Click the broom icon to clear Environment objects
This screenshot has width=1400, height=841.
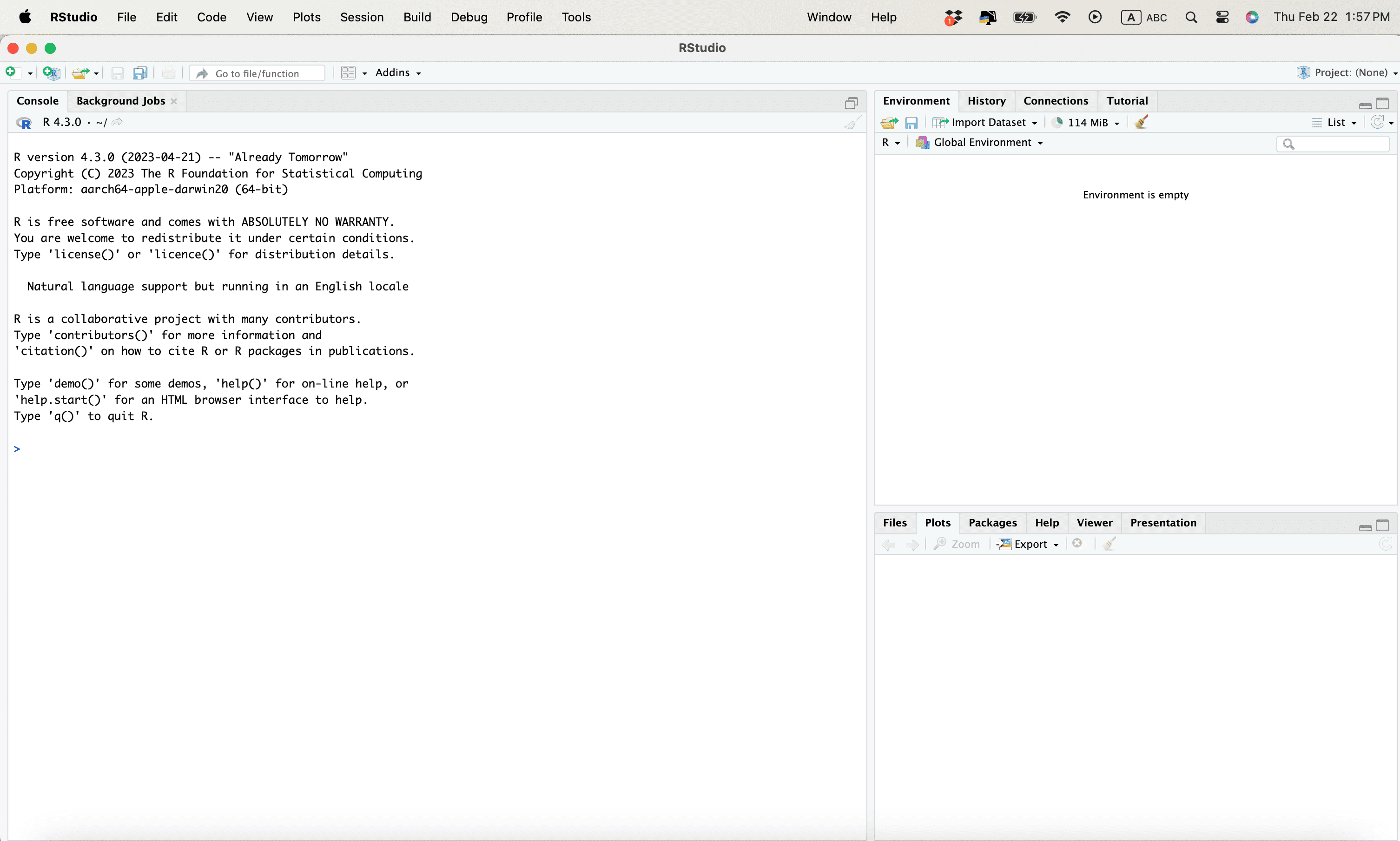1141,122
